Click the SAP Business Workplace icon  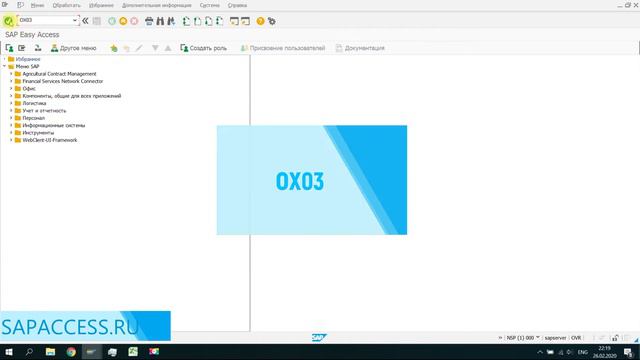(x=38, y=48)
